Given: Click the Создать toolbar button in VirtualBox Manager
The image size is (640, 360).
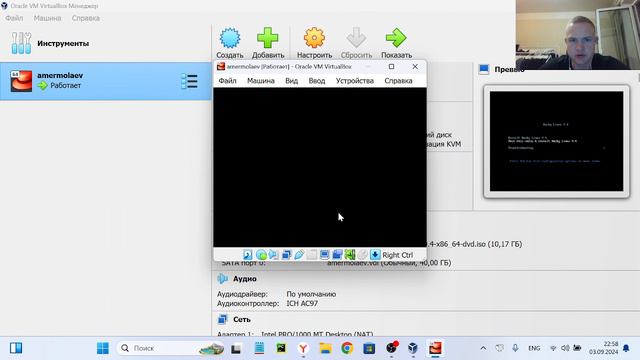Looking at the screenshot, I should pos(230,43).
